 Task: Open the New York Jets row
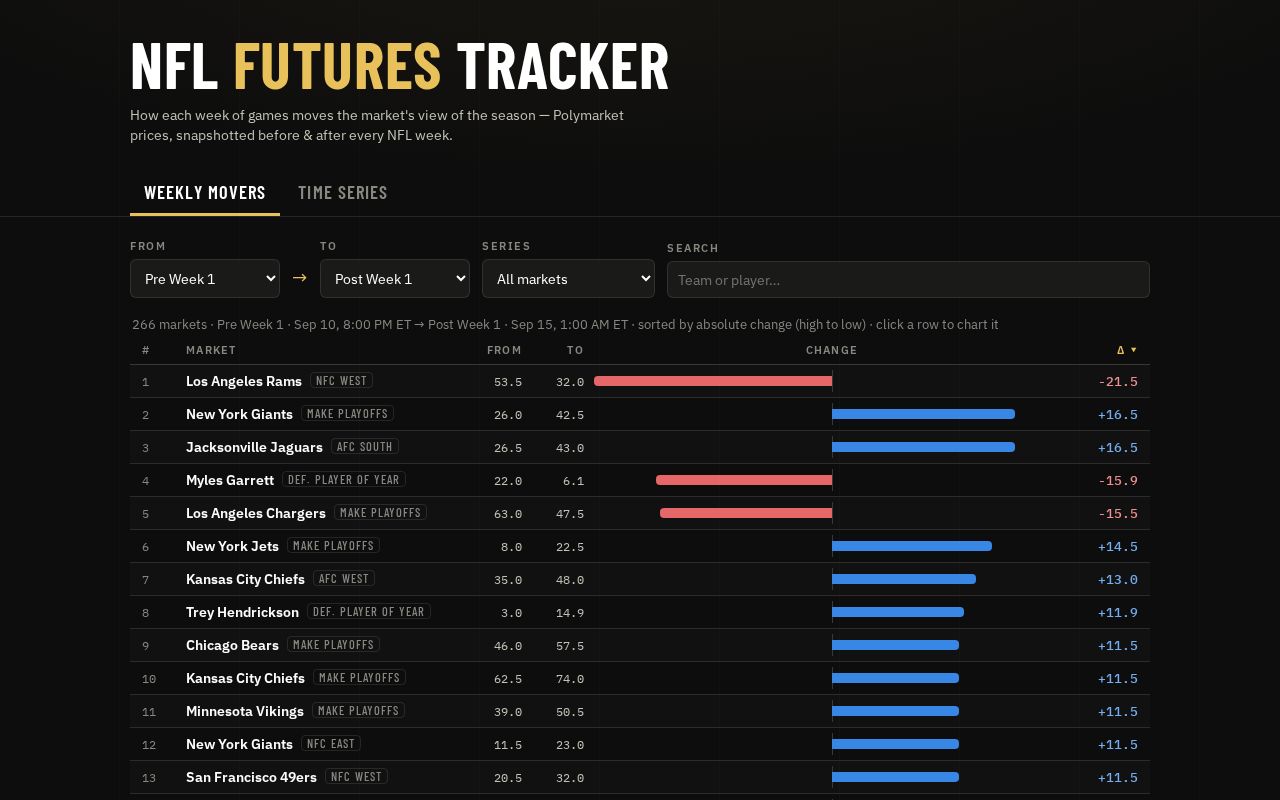(x=640, y=546)
